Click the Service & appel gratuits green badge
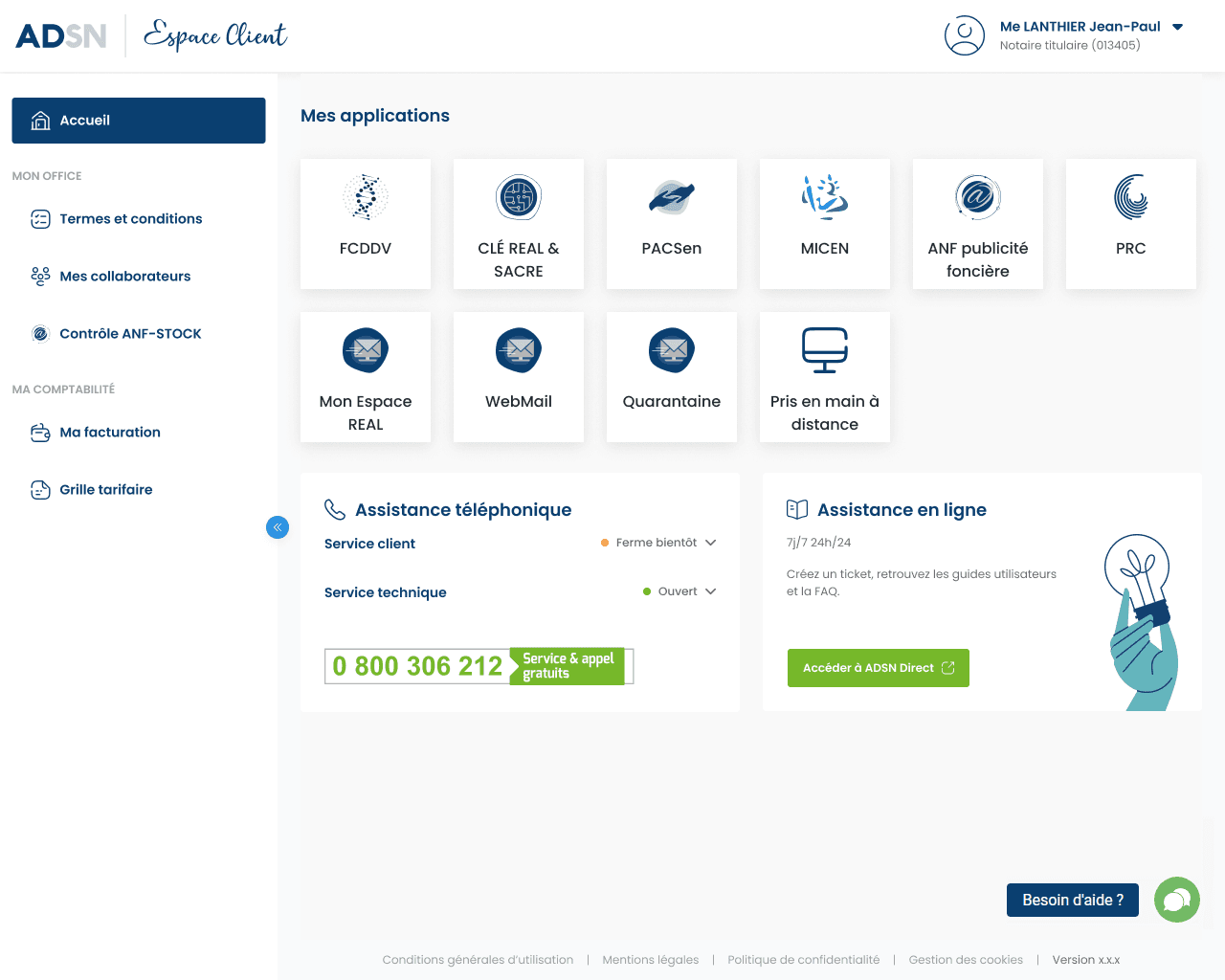Viewport: 1225px width, 980px height. click(x=568, y=666)
